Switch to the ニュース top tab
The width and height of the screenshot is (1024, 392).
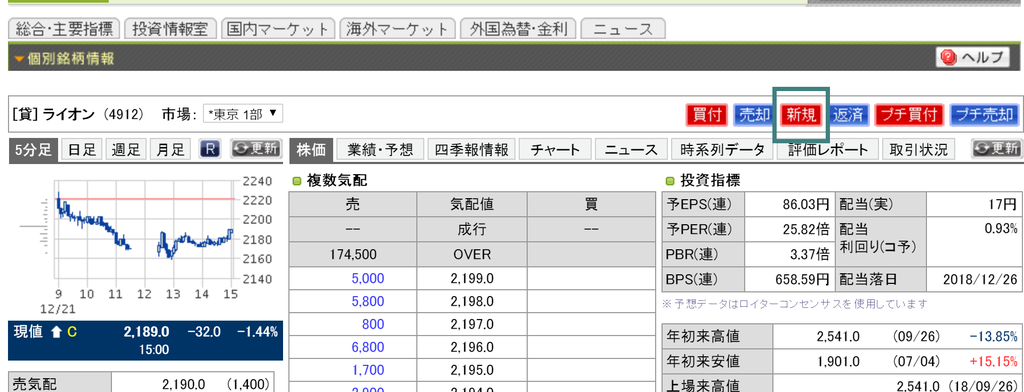(x=623, y=29)
